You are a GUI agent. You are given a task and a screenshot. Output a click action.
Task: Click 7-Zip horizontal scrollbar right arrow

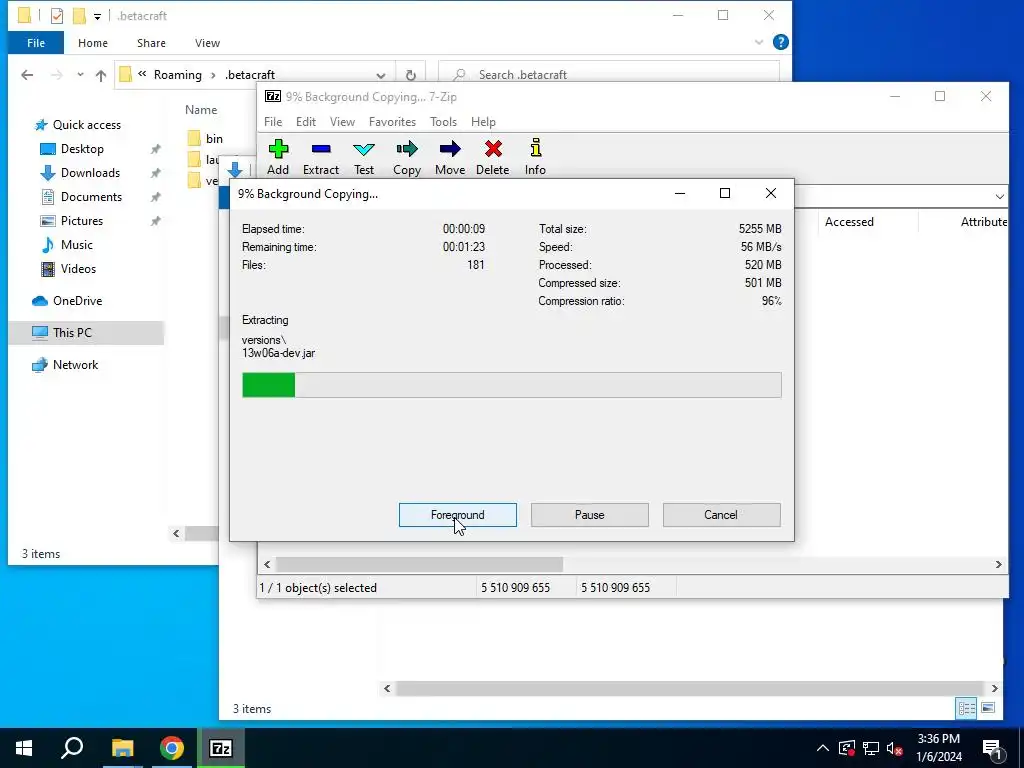click(x=999, y=564)
